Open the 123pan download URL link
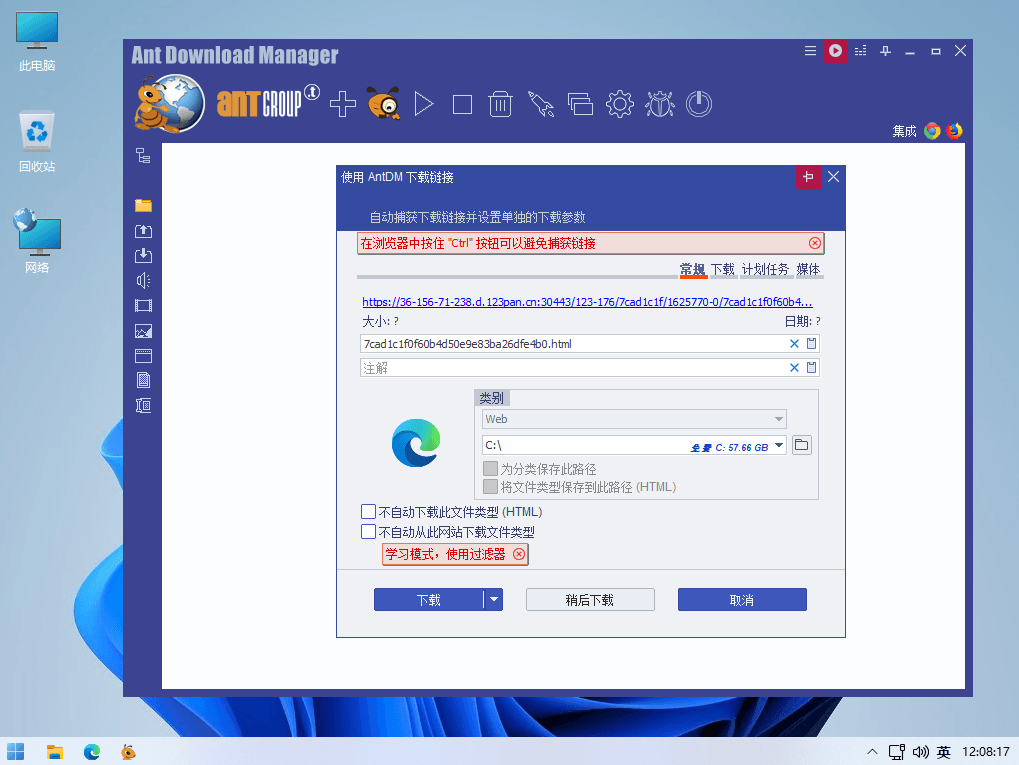Screen dimensions: 1019x765 click(587, 302)
